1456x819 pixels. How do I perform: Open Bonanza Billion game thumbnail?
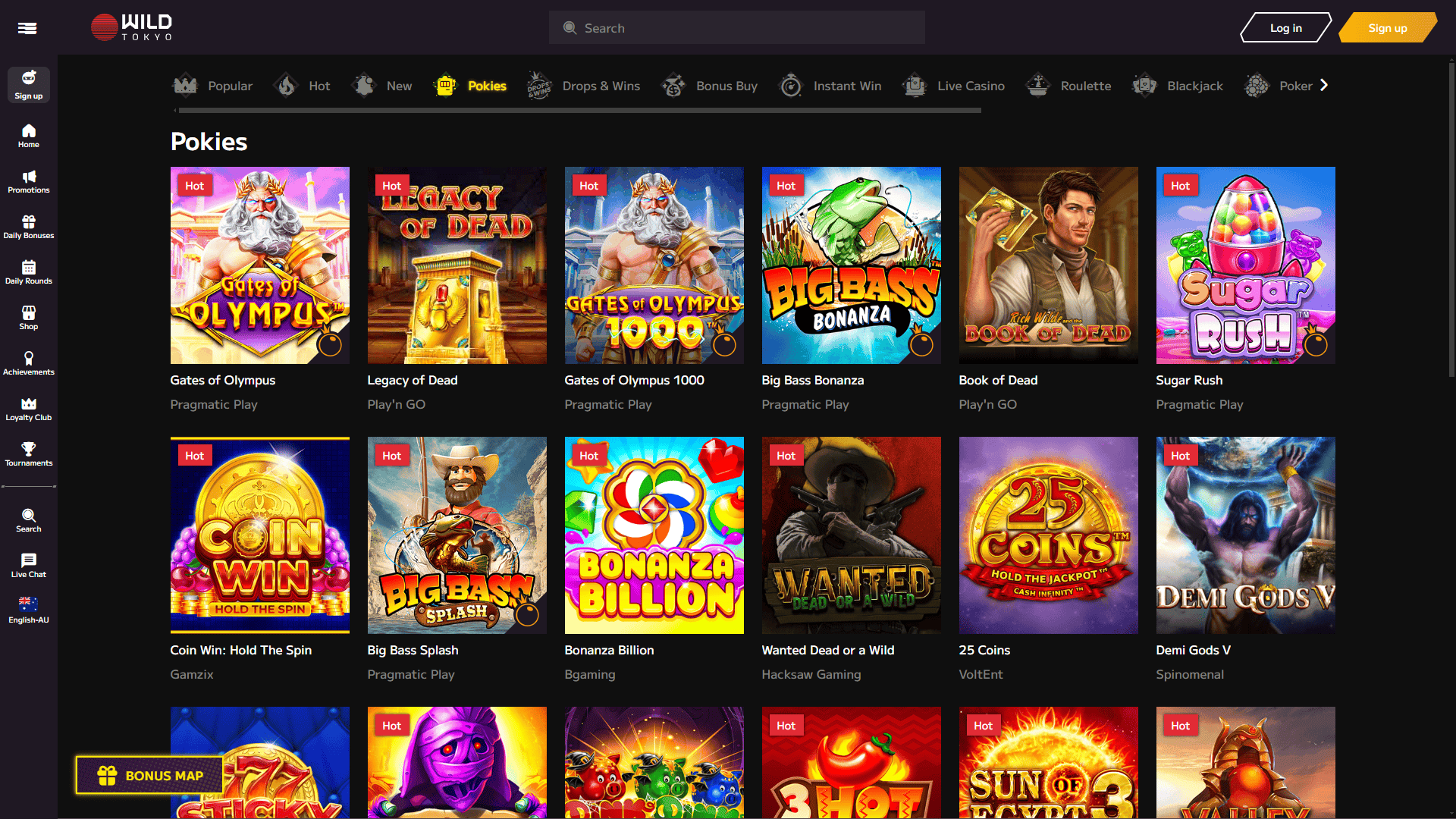click(x=654, y=535)
